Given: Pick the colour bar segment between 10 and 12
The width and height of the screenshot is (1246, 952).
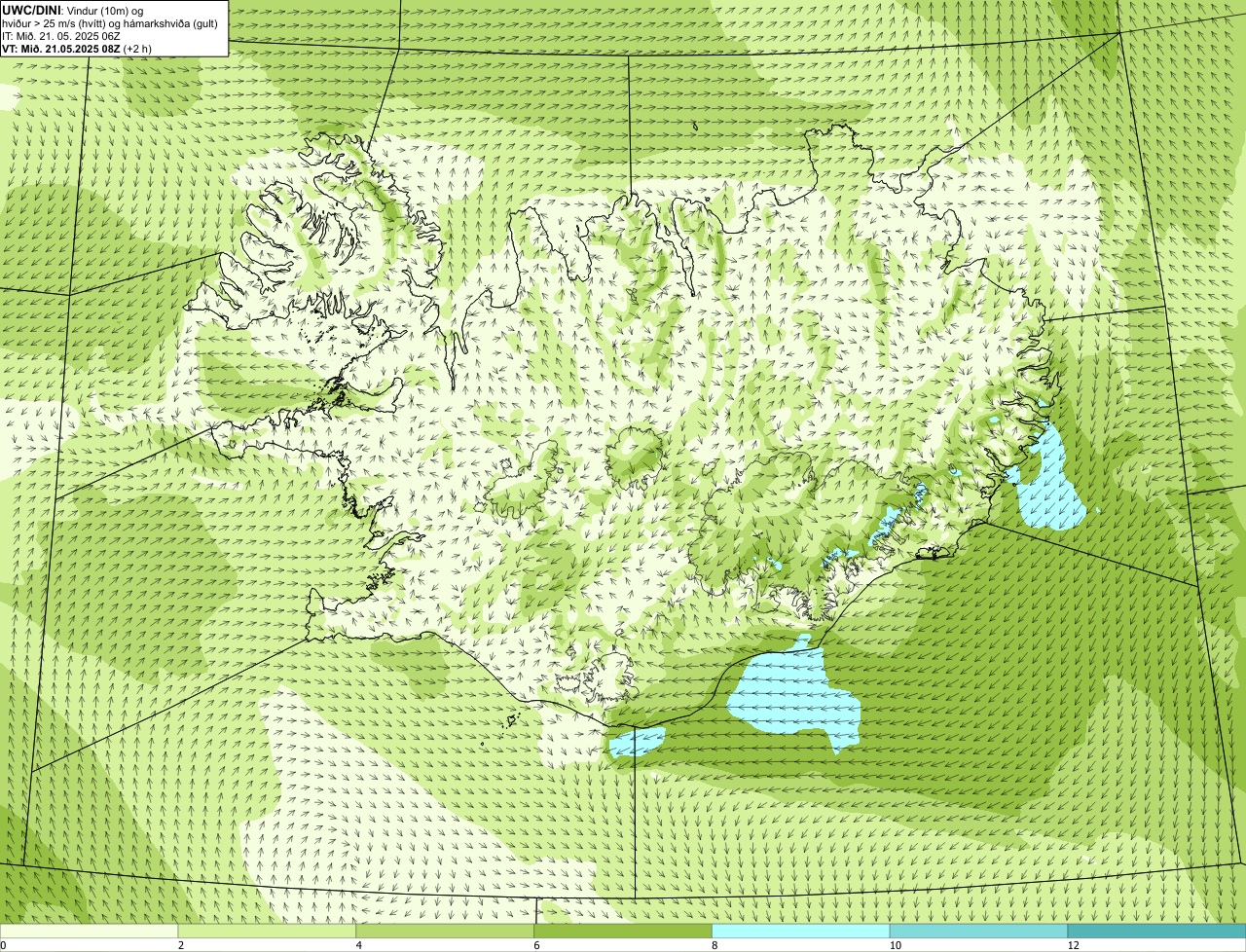Looking at the screenshot, I should [x=978, y=931].
